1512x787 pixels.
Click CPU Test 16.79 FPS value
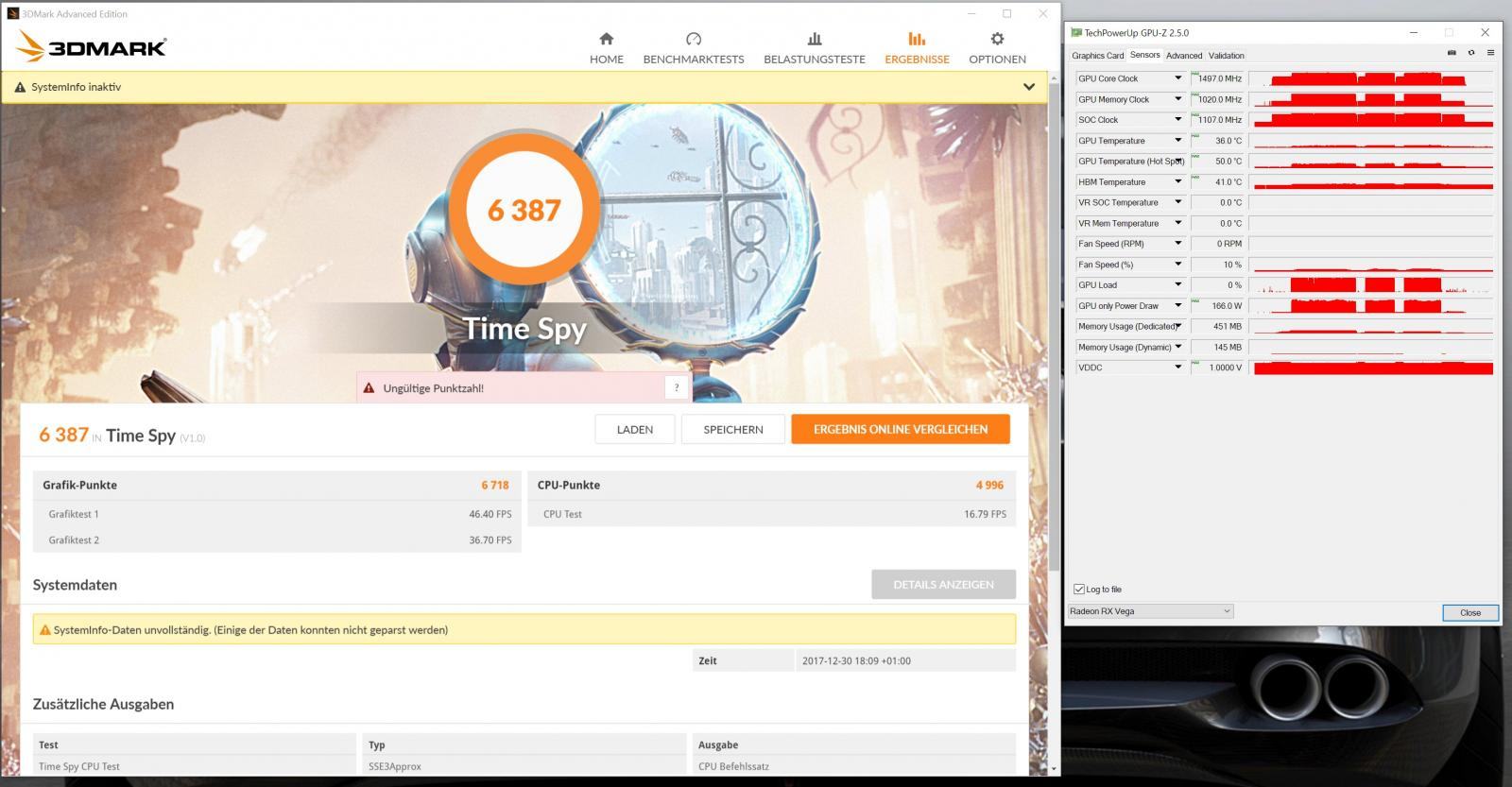985,514
